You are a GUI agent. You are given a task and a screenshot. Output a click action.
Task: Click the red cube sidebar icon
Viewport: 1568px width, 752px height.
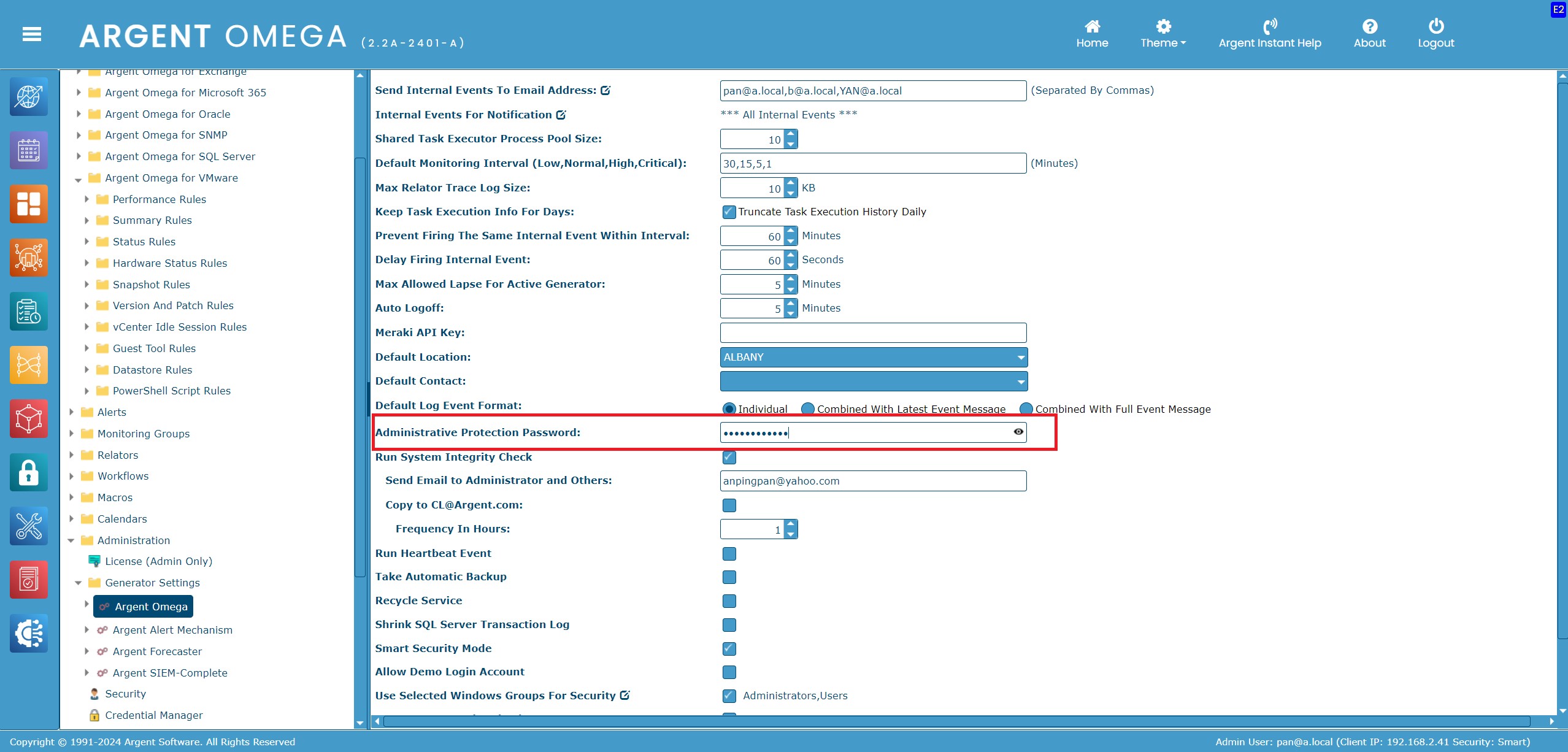point(28,419)
